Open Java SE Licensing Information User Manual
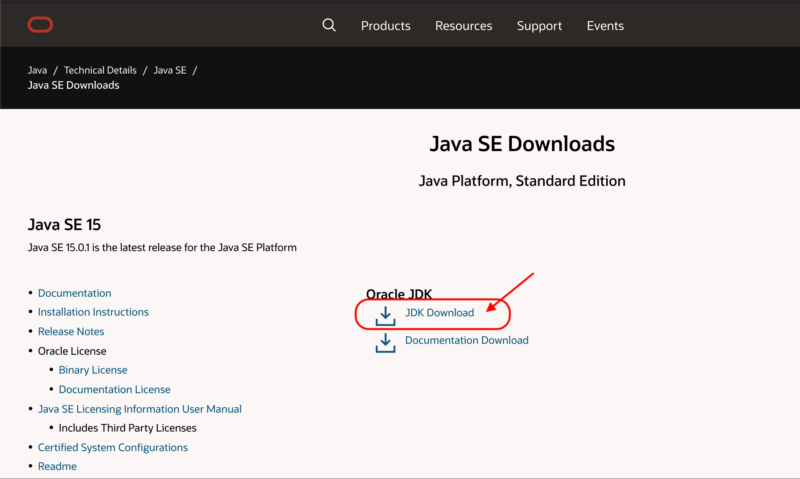 click(140, 409)
